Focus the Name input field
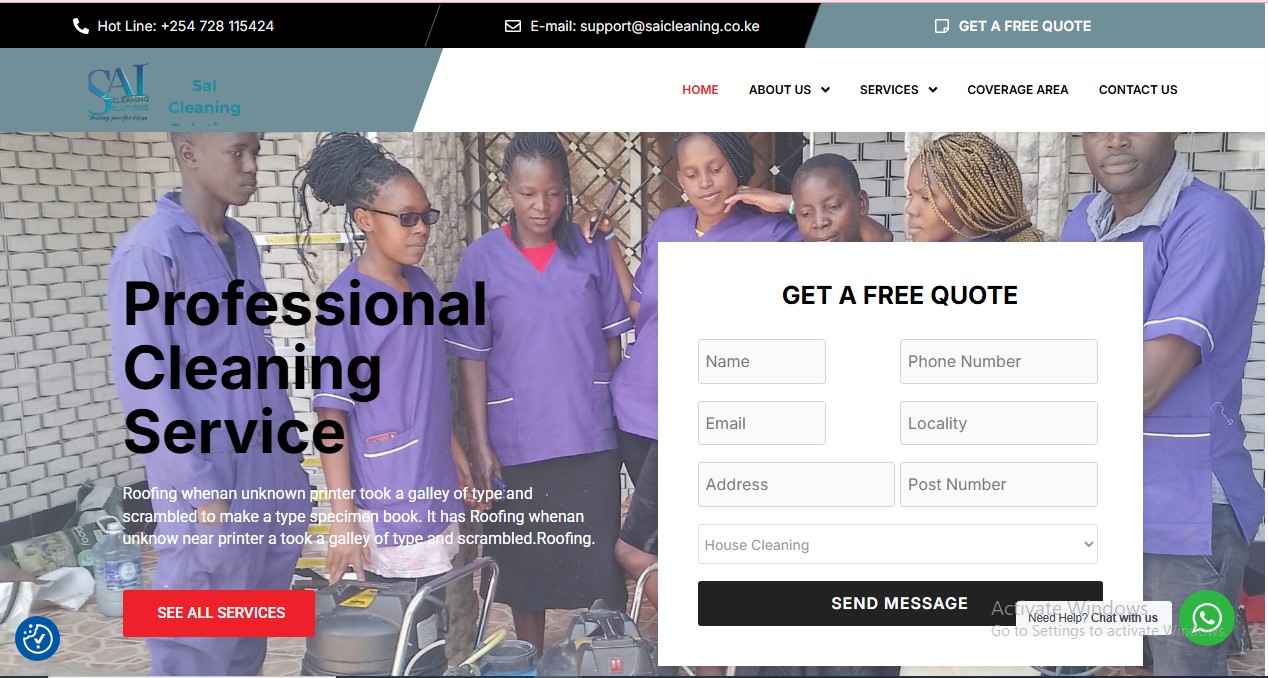The width and height of the screenshot is (1268, 678). (x=762, y=361)
